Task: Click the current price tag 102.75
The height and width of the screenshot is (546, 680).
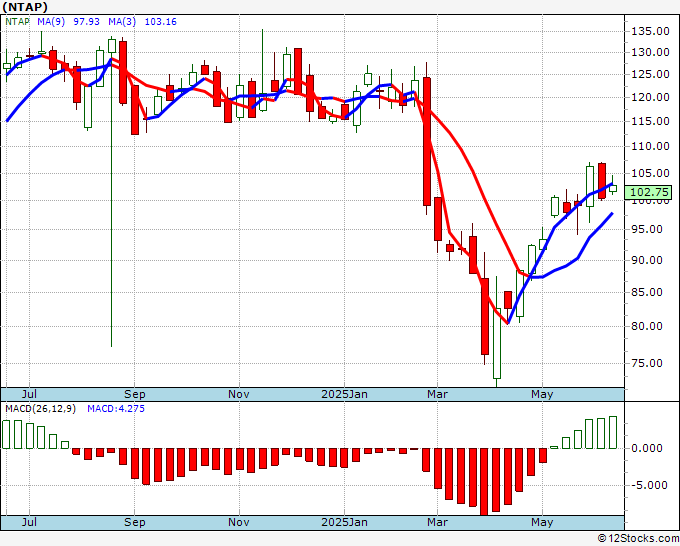Action: tap(650, 192)
